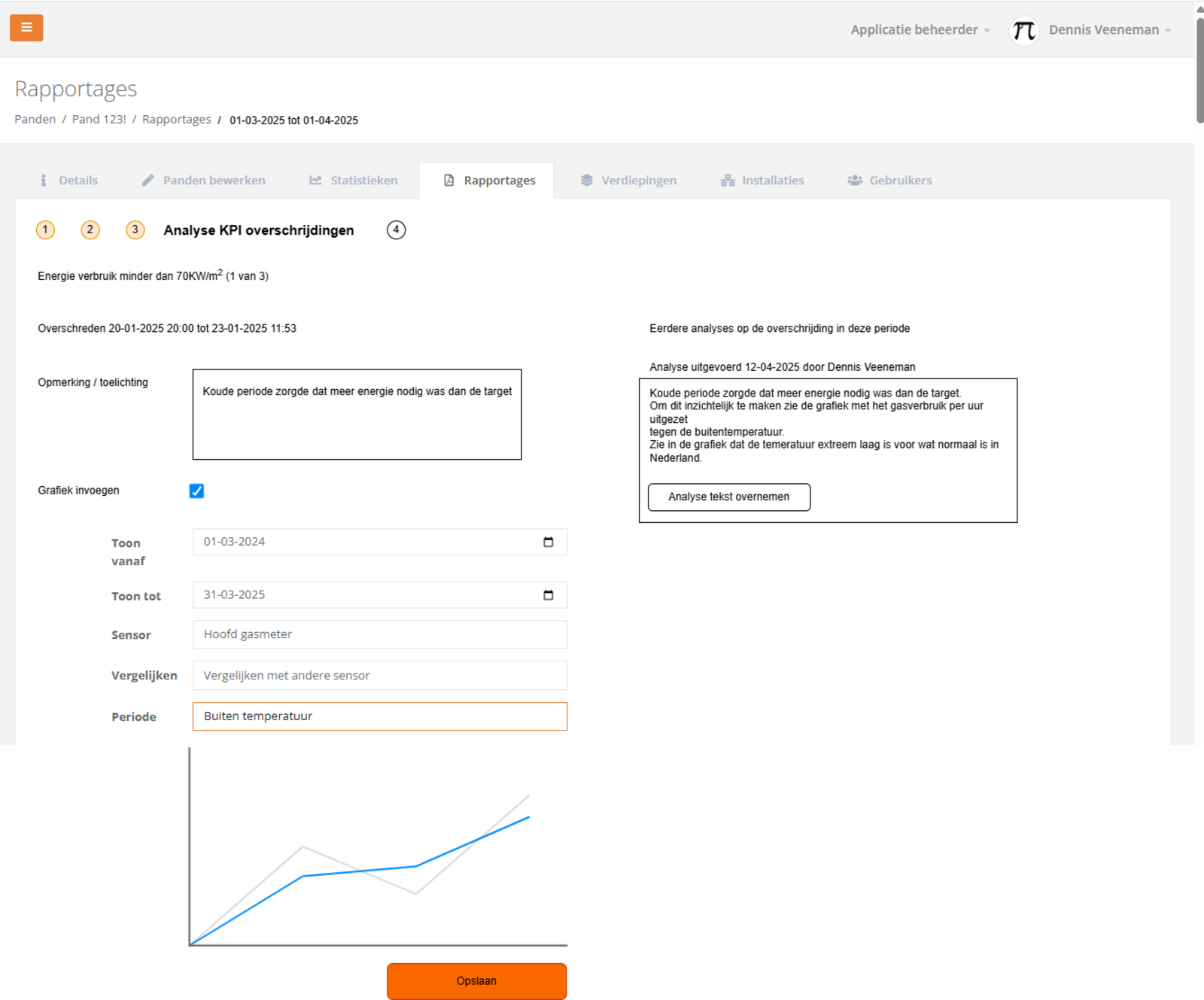Switch to the Statistieken tab
The width and height of the screenshot is (1204, 1000).
pyautogui.click(x=354, y=181)
